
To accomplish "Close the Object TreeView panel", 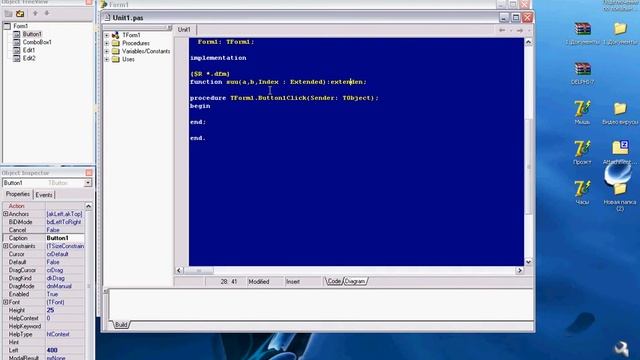I will pyautogui.click(x=89, y=2).
